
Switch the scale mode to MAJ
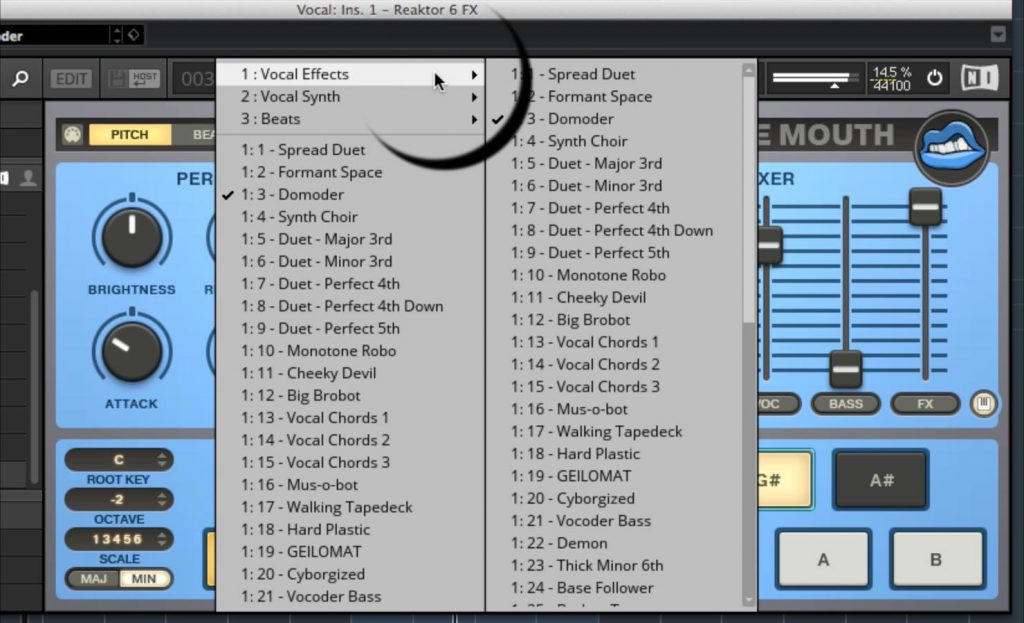pyautogui.click(x=93, y=579)
